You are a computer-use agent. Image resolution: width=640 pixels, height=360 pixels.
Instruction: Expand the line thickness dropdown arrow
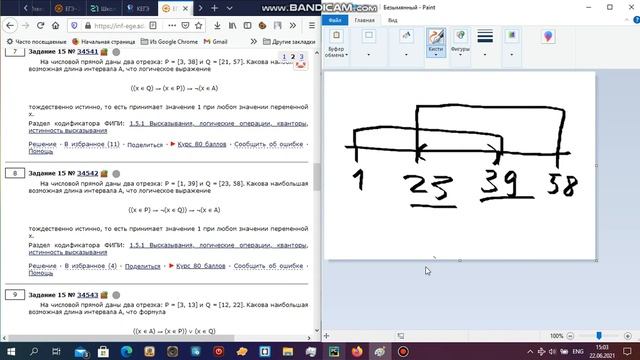point(485,55)
